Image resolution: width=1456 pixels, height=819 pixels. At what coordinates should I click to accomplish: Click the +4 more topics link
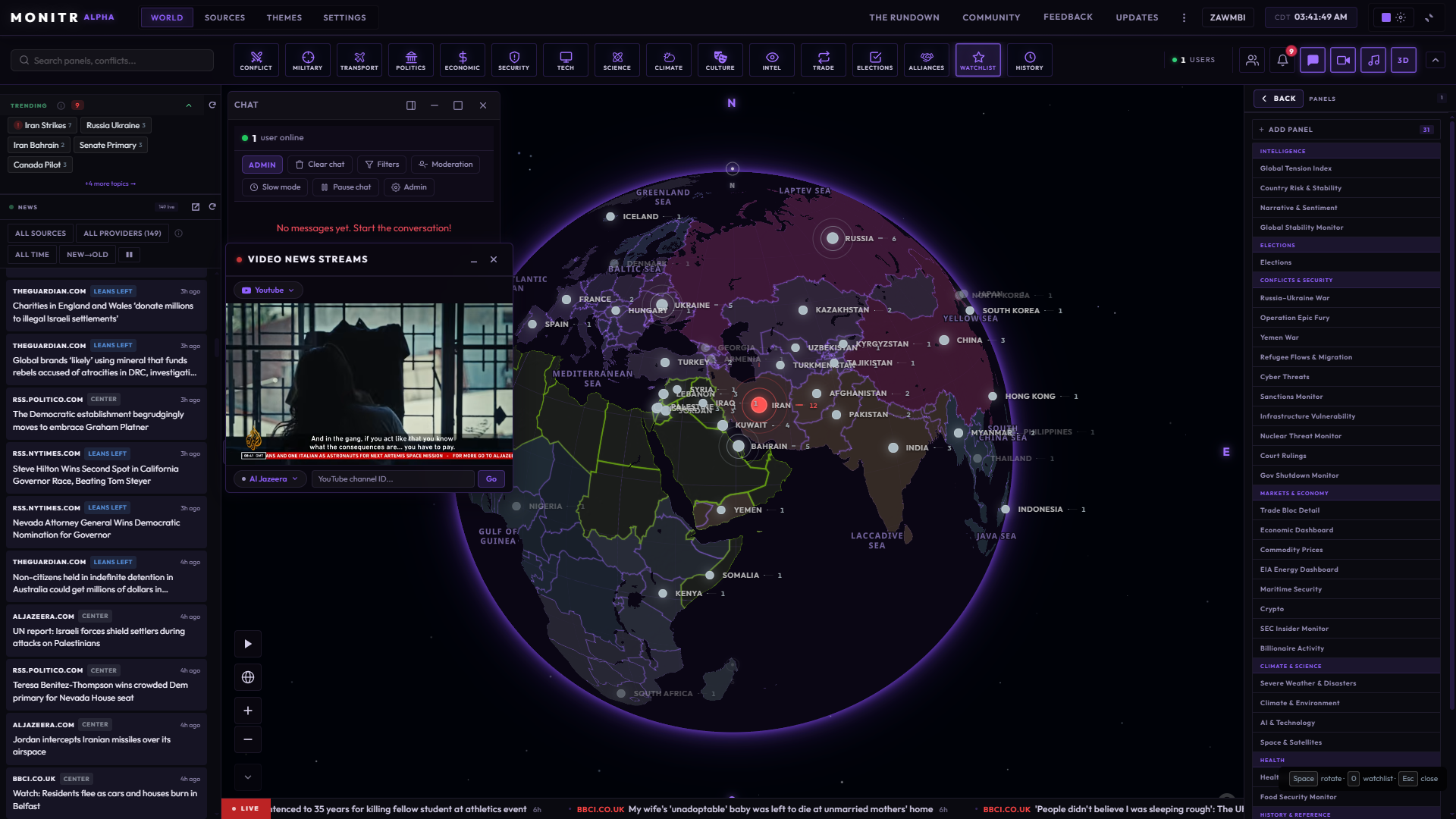tap(111, 184)
